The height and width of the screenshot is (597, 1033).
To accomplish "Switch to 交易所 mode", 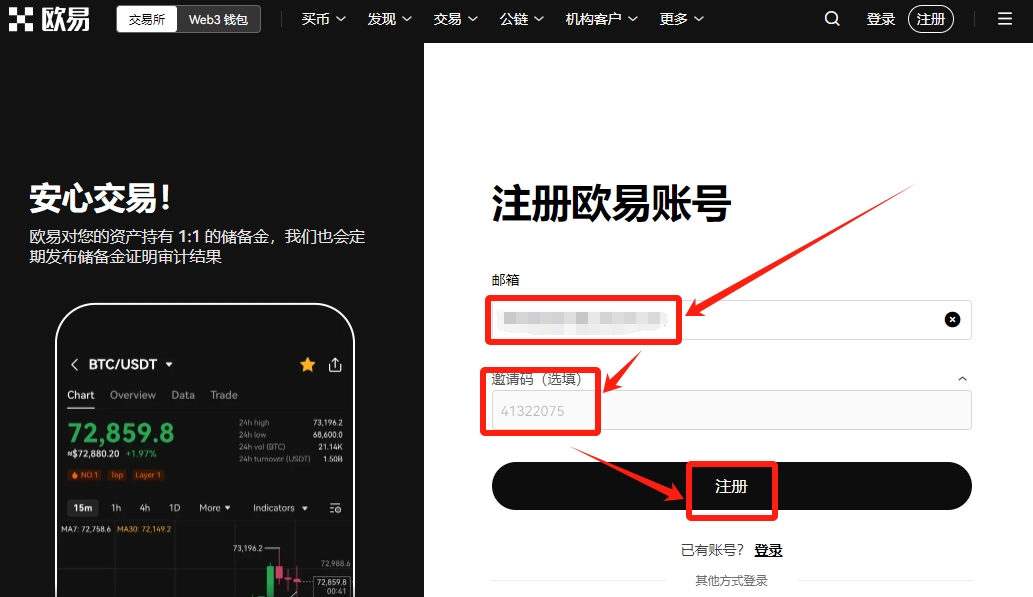I will (147, 19).
